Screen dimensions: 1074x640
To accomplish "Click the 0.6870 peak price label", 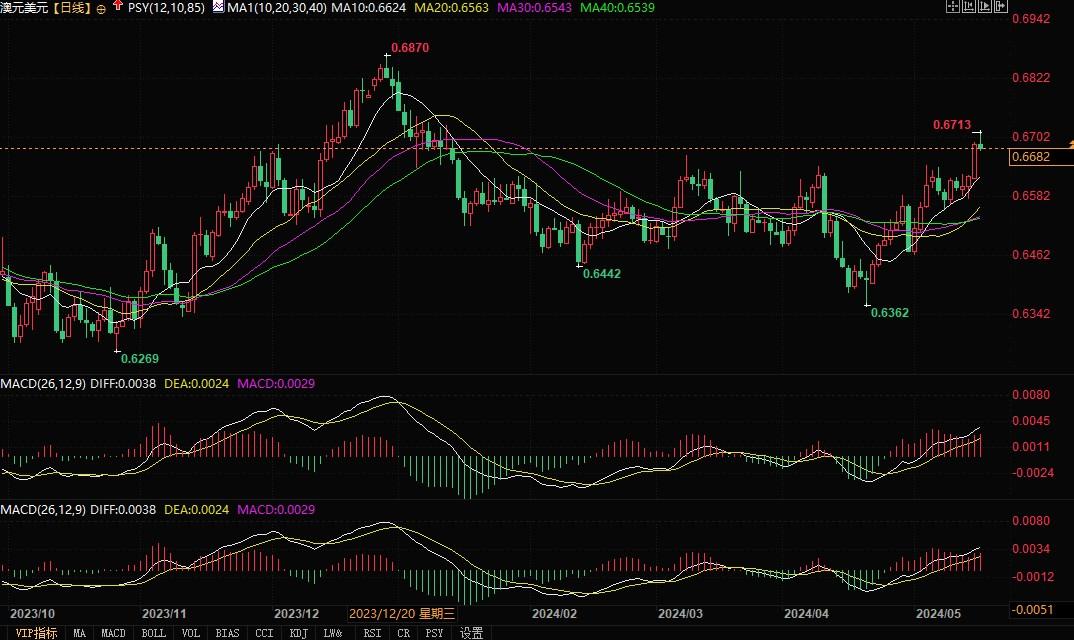I will [x=409, y=48].
